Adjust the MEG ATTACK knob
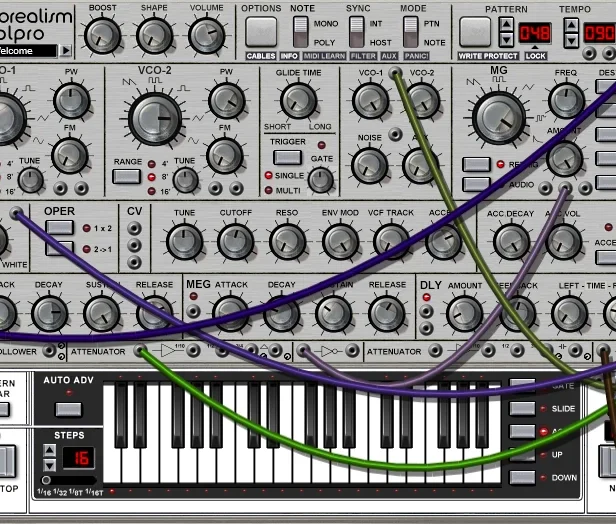The width and height of the screenshot is (616, 524). click(x=231, y=314)
